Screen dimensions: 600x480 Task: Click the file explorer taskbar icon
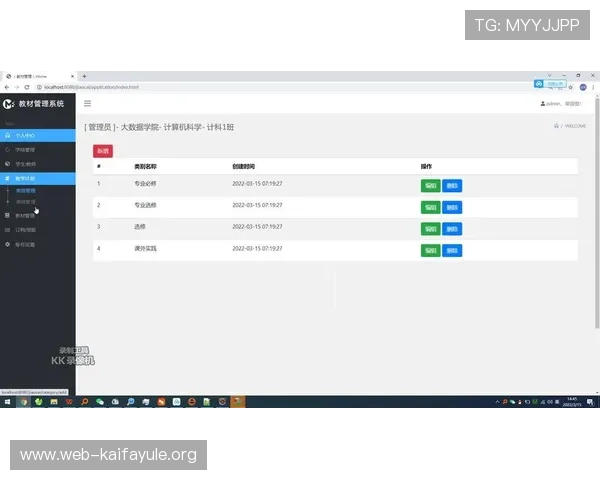click(x=54, y=402)
